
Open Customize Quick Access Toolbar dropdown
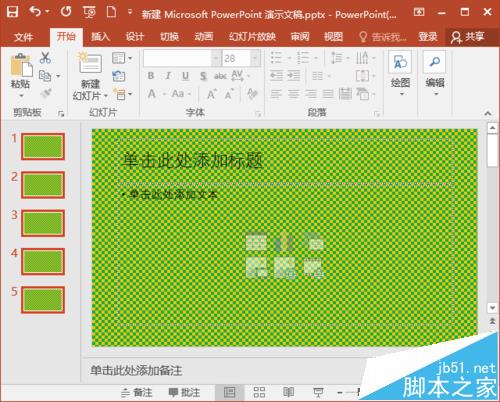pos(130,12)
